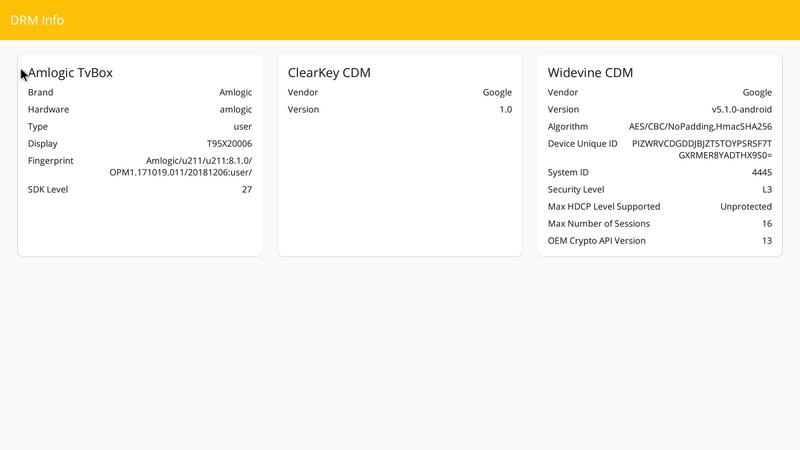The width and height of the screenshot is (800, 450).
Task: Click the Max HDCP value Unprotected
Action: click(746, 207)
